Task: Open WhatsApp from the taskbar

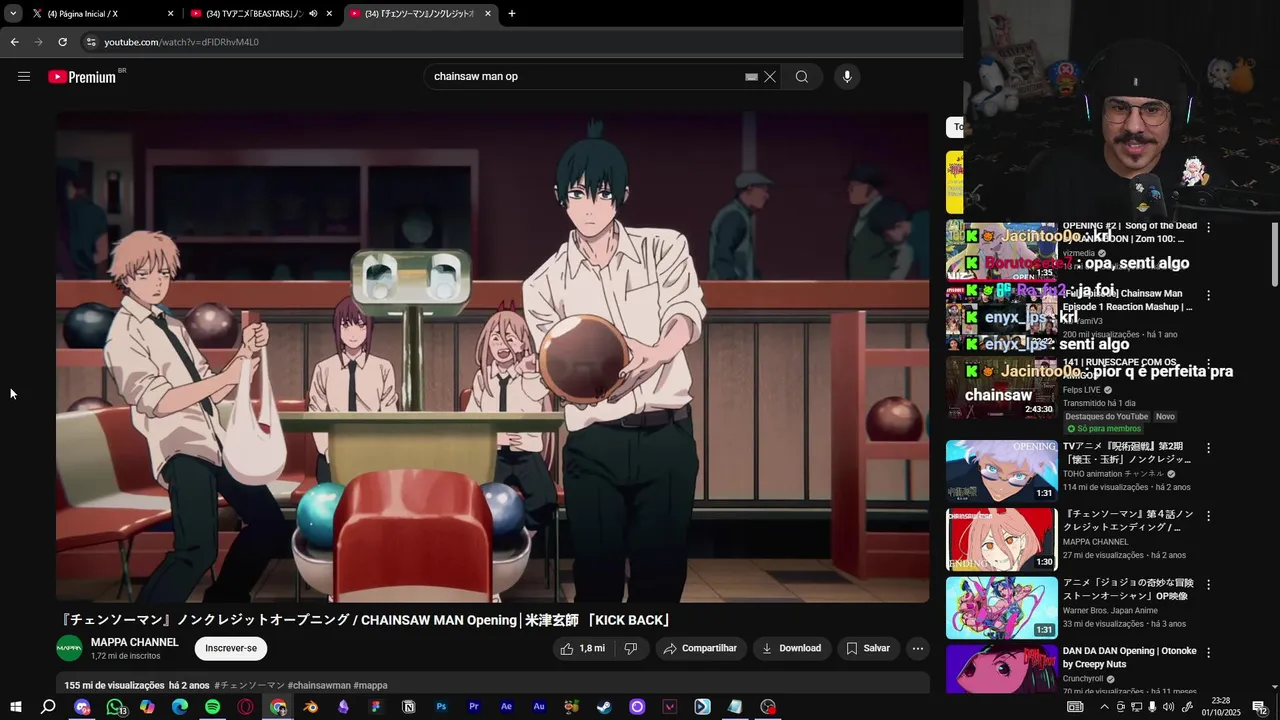Action: click(x=115, y=707)
